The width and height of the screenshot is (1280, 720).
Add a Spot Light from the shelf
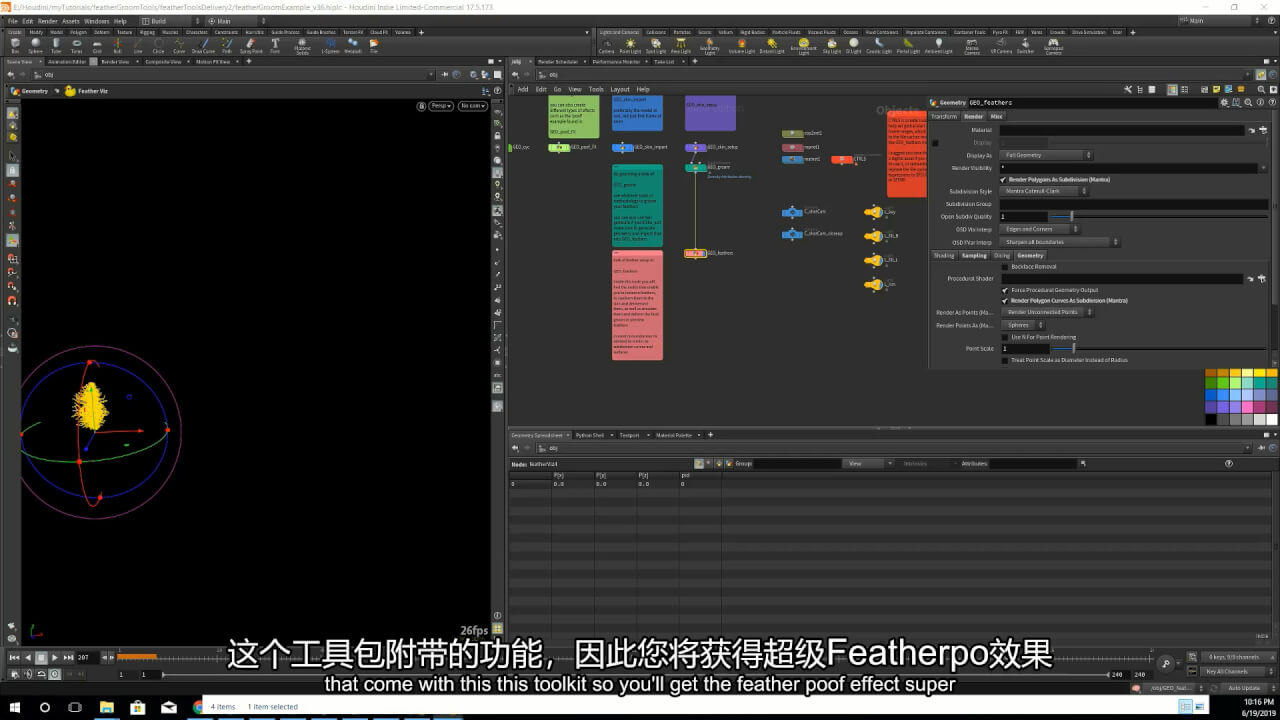click(x=656, y=46)
